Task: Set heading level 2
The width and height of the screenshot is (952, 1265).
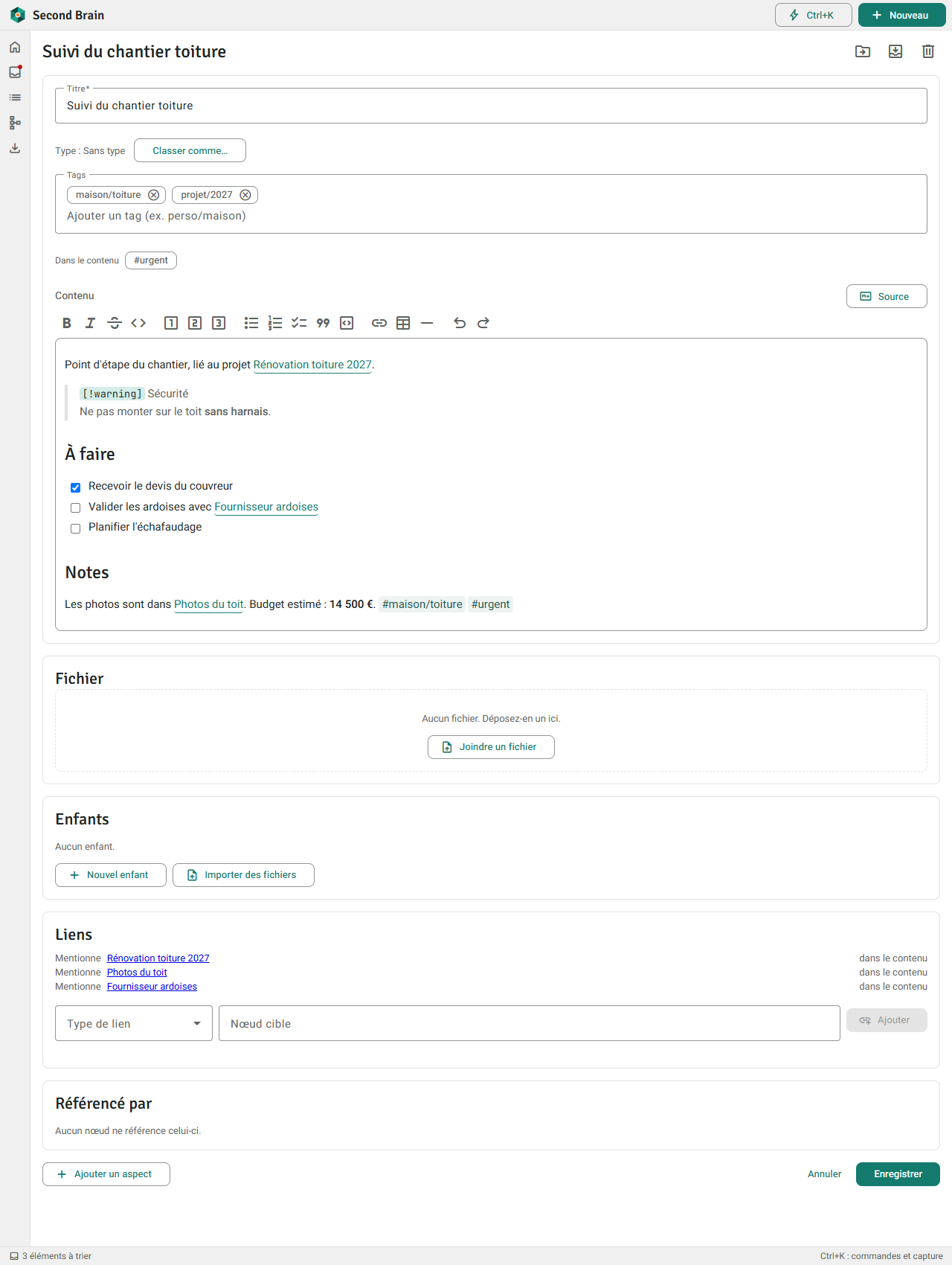Action: 195,323
